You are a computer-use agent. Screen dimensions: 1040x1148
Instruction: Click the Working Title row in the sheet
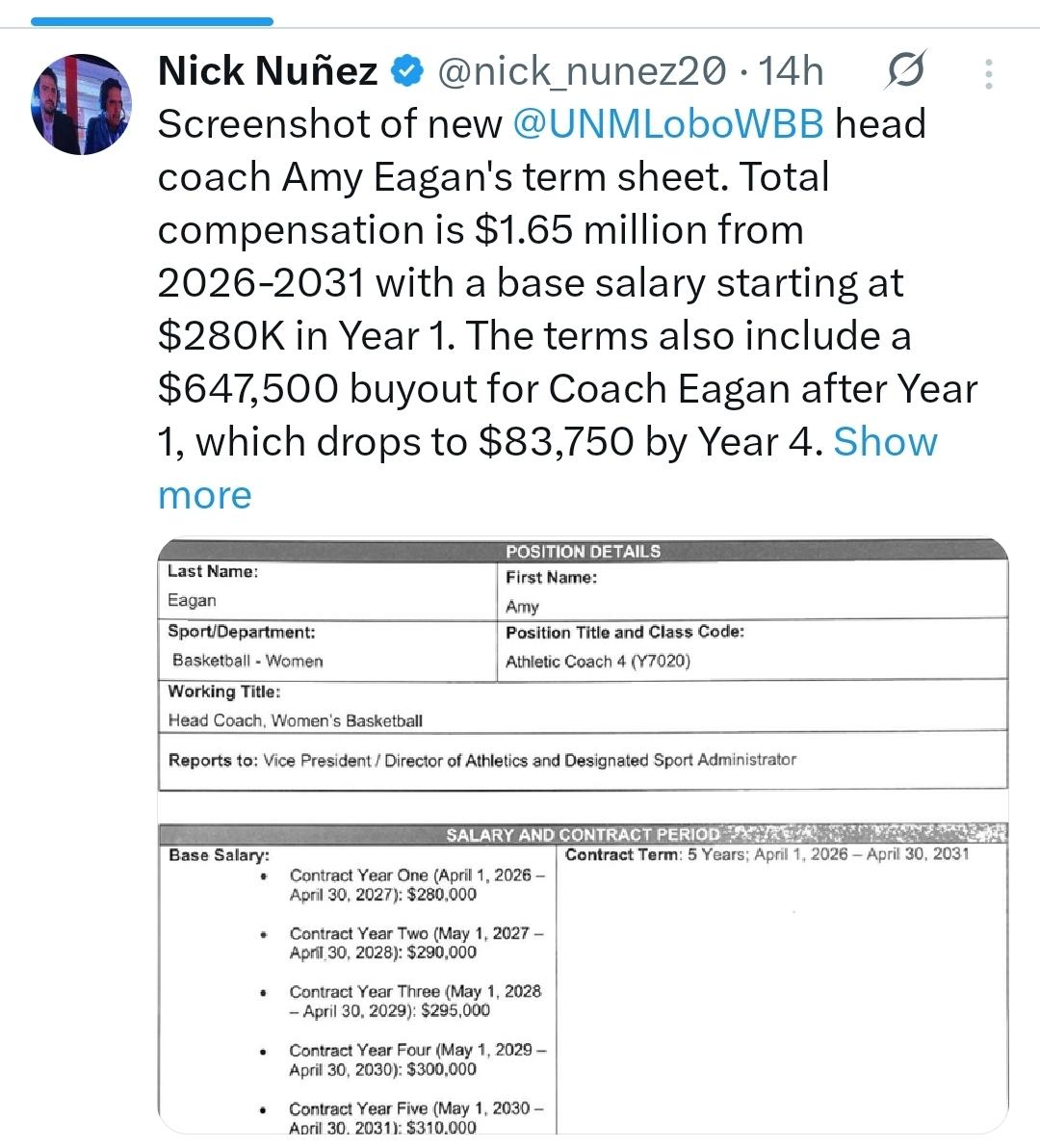(x=295, y=707)
